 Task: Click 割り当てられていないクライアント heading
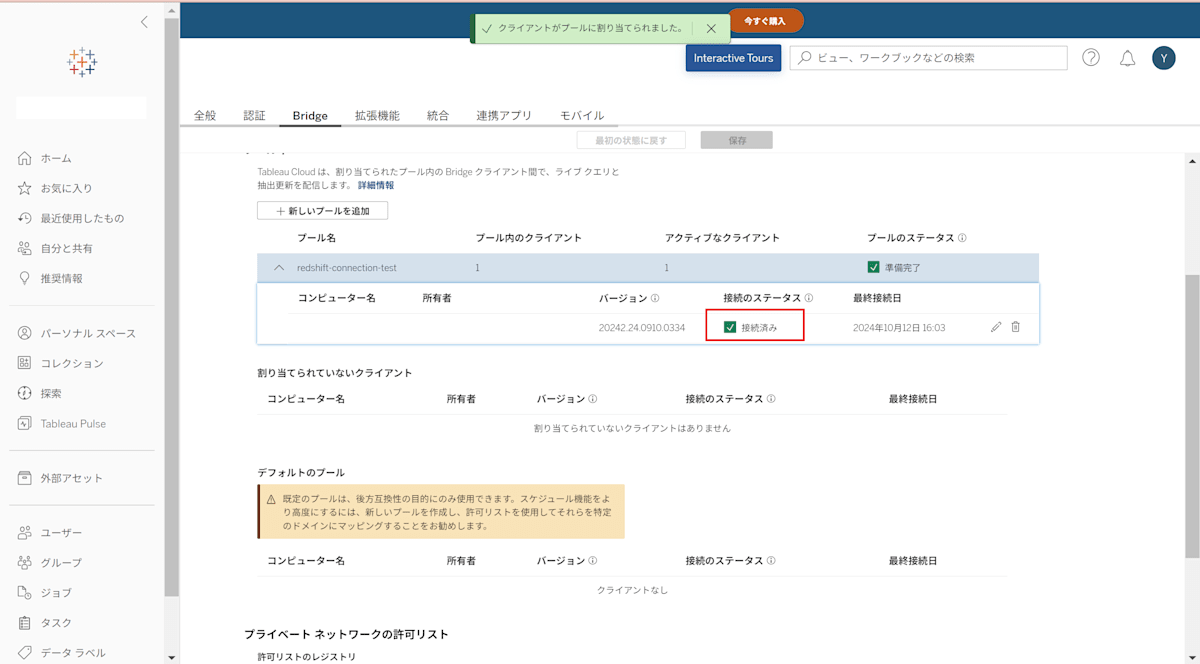[335, 373]
